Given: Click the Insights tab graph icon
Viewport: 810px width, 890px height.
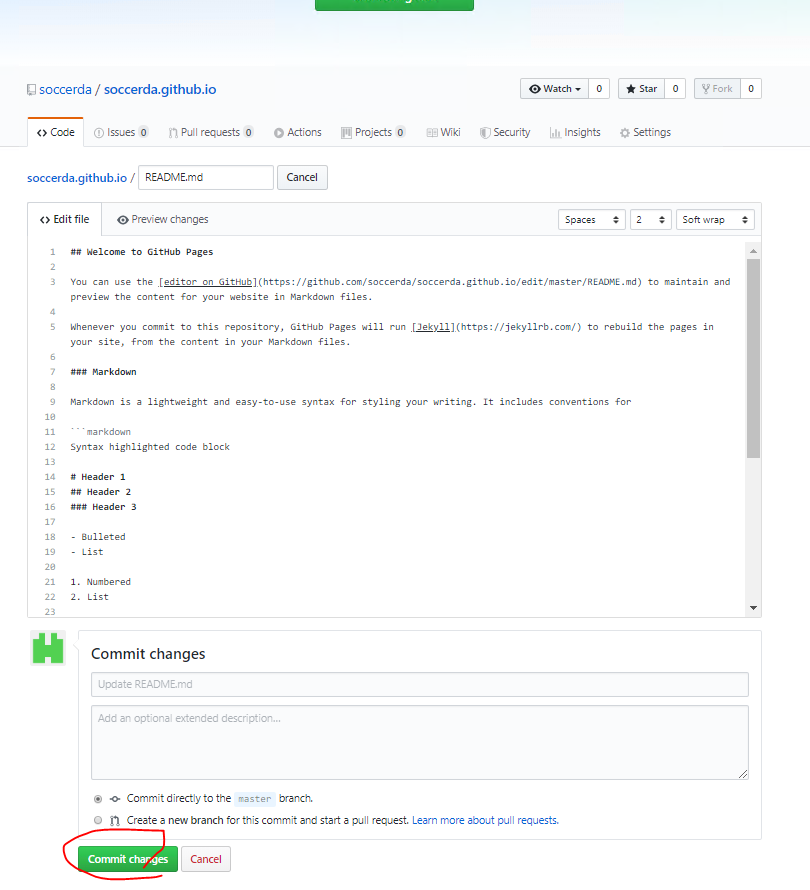Looking at the screenshot, I should [x=555, y=133].
